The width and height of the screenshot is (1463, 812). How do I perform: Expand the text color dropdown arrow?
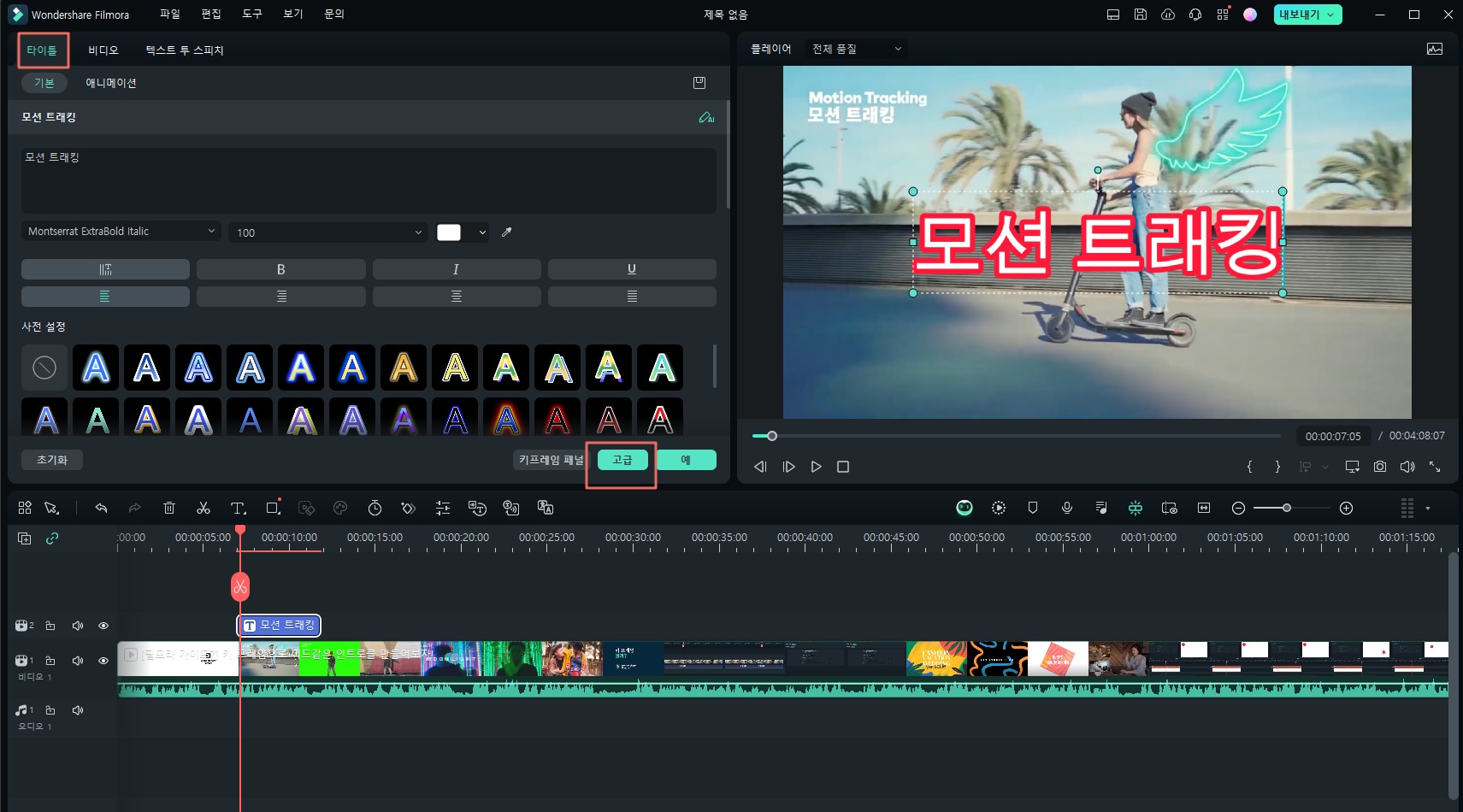coord(482,232)
